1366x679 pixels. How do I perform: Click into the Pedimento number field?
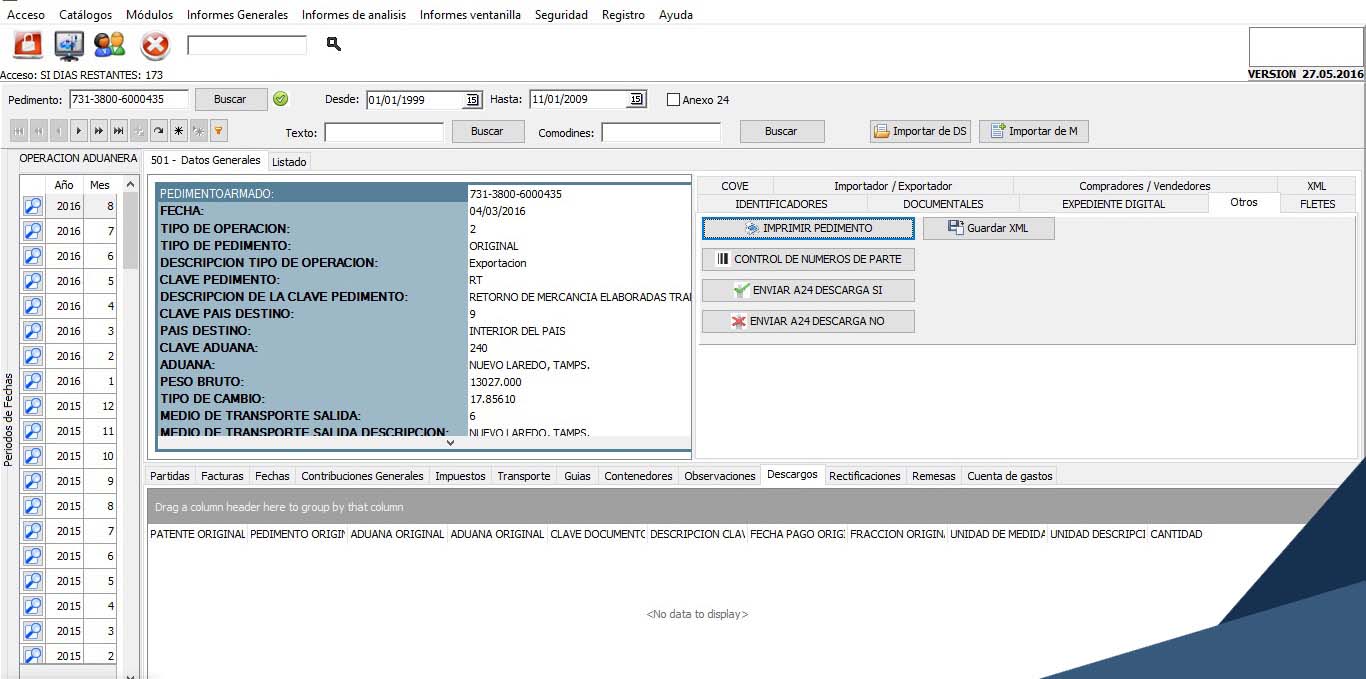[x=128, y=99]
